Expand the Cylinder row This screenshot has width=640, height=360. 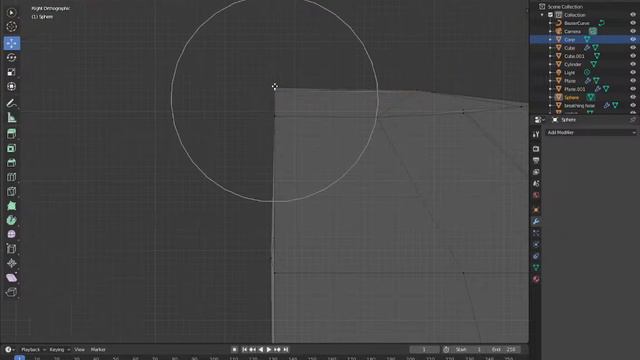pos(550,64)
